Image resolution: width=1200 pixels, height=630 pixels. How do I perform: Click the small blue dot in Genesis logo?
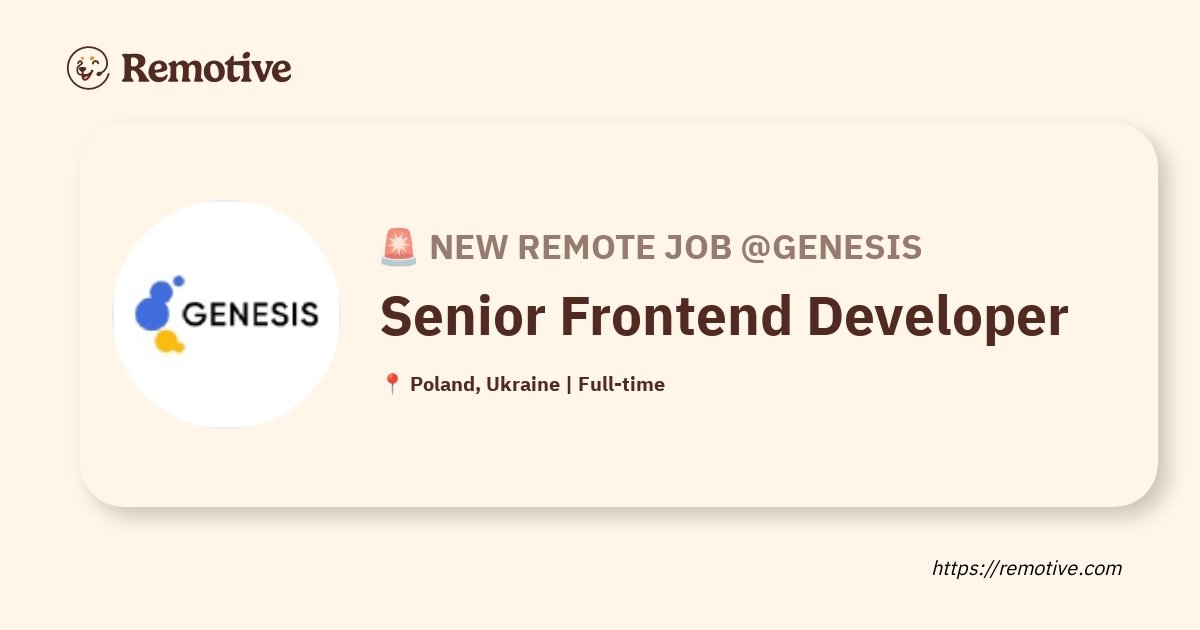178,282
